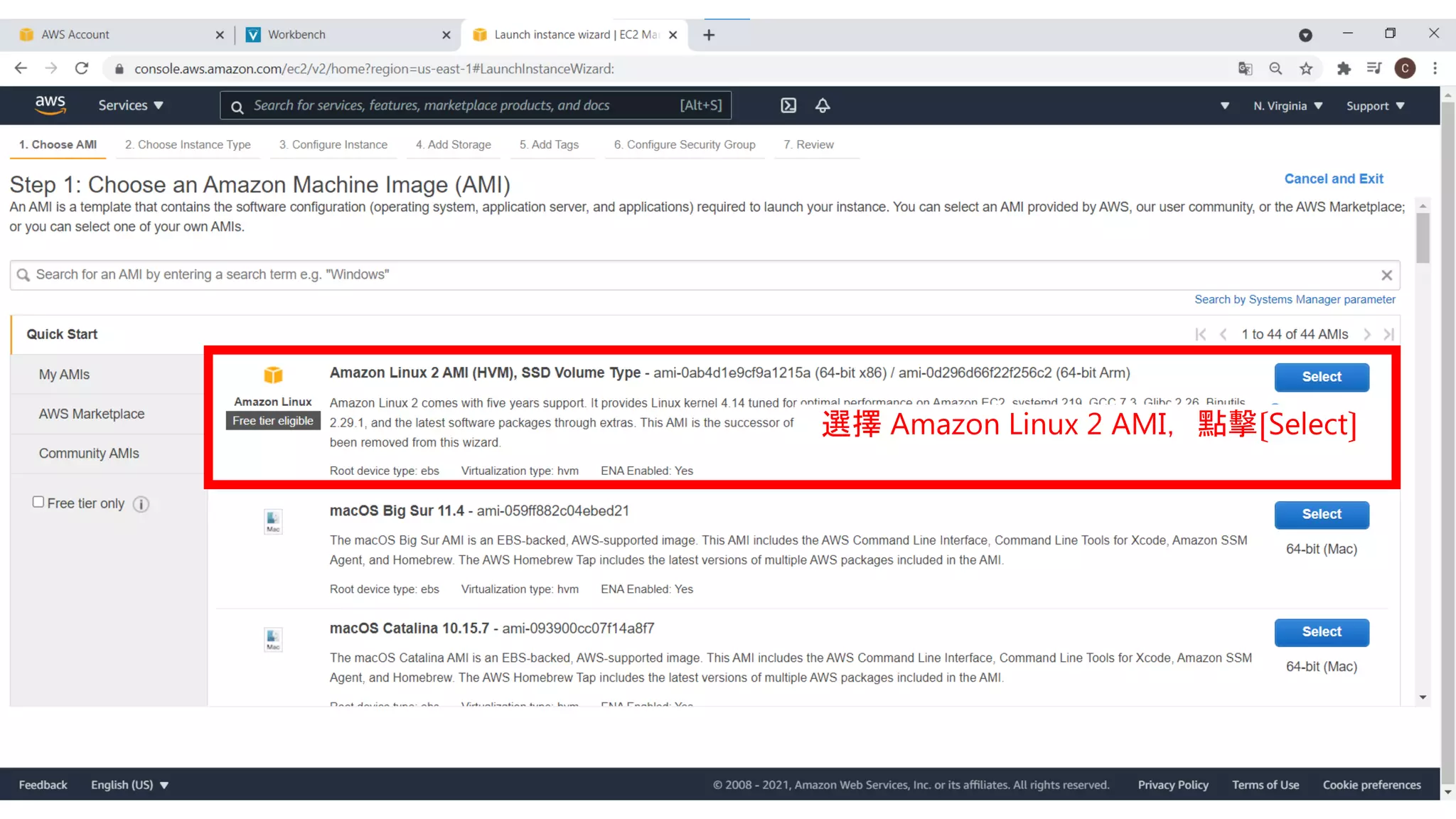Go to first page of AMIs
The height and width of the screenshot is (819, 1456).
click(1200, 334)
